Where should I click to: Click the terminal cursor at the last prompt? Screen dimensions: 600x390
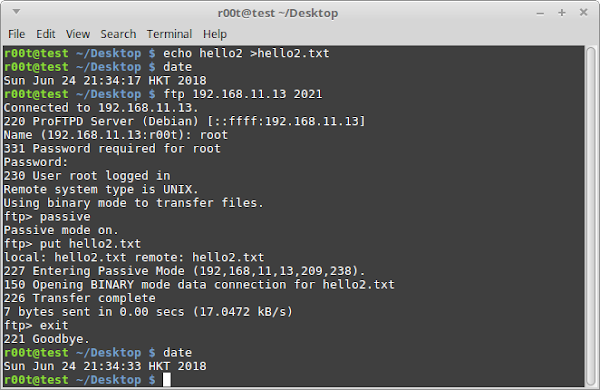pyautogui.click(x=166, y=380)
